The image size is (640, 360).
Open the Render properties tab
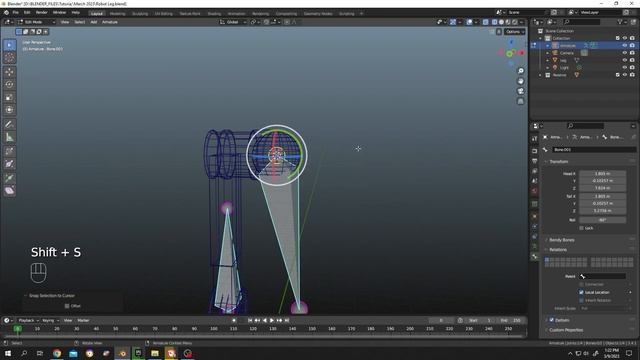[534, 151]
